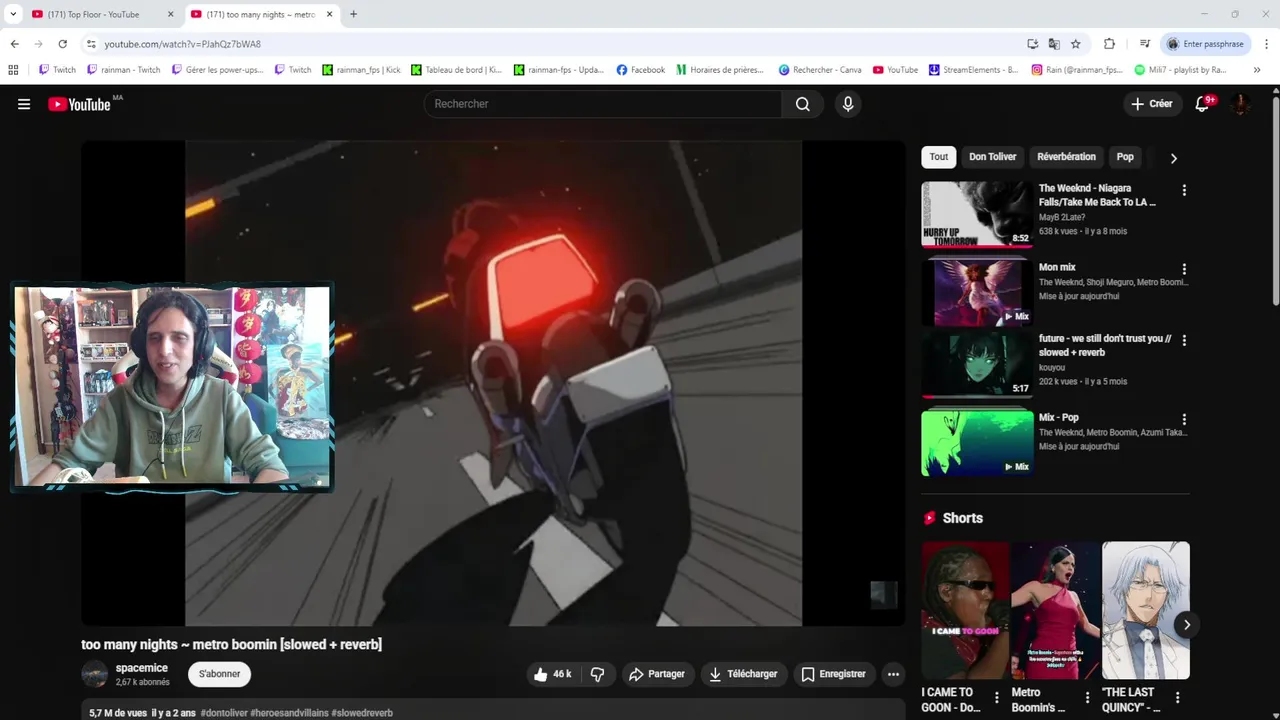This screenshot has height=720, width=1280.
Task: Open the Chrome three-dot menu
Action: 1267,44
